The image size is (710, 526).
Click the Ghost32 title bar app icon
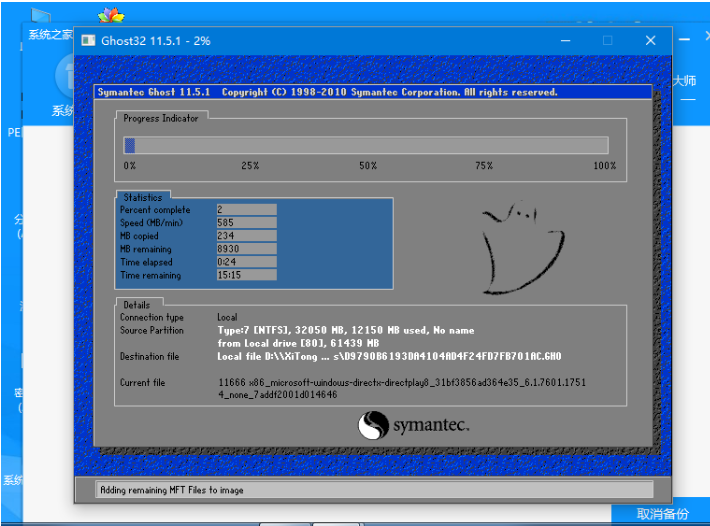coord(87,41)
